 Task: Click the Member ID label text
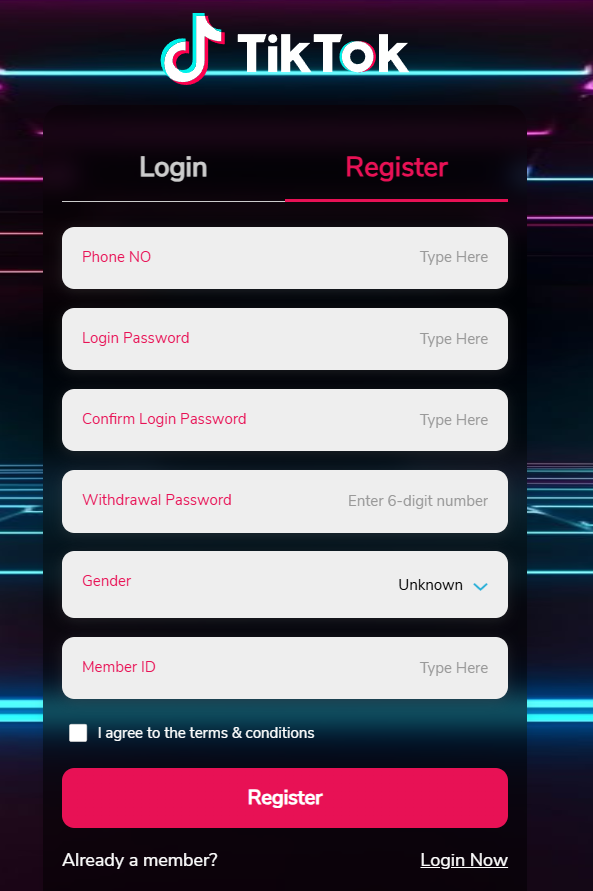pos(119,667)
